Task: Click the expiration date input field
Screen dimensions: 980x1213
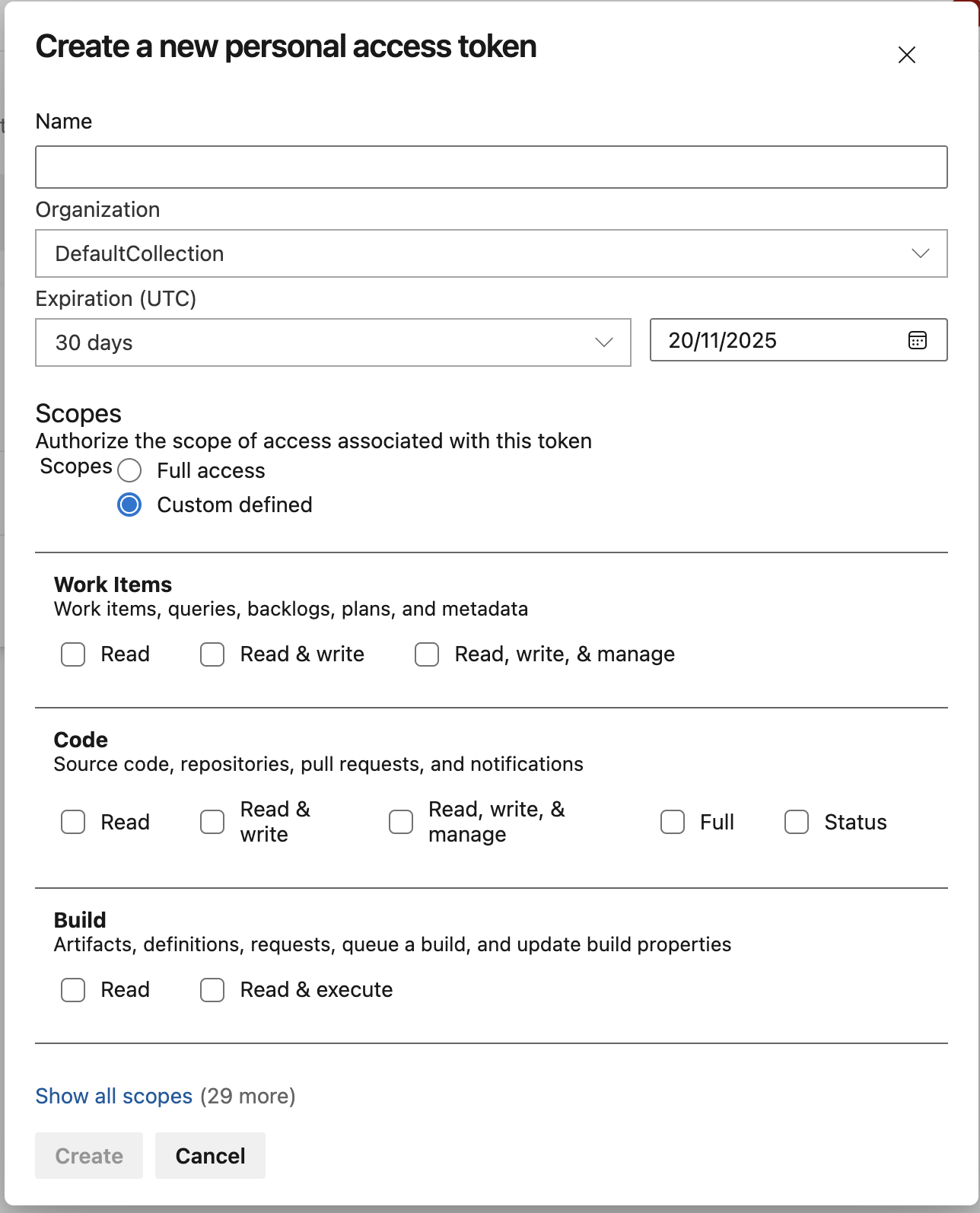Action: pyautogui.click(x=776, y=340)
